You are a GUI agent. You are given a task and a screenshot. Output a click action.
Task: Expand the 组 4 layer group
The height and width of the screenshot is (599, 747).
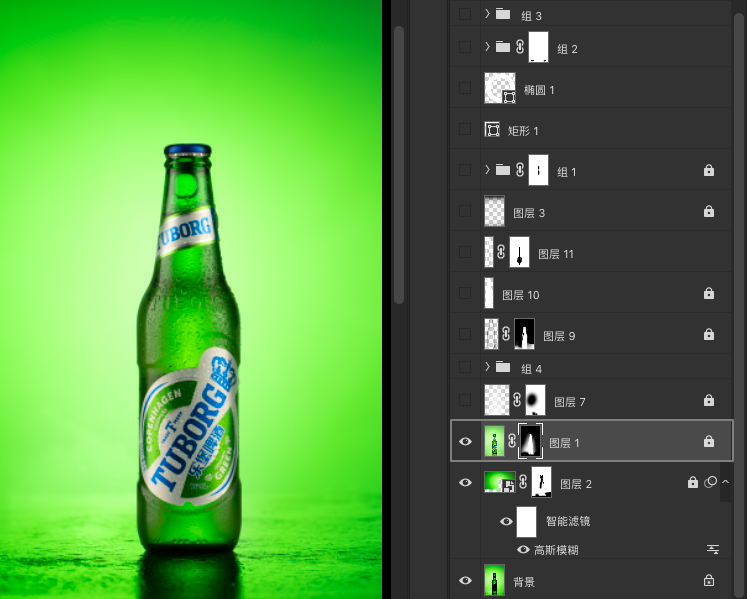pos(487,366)
